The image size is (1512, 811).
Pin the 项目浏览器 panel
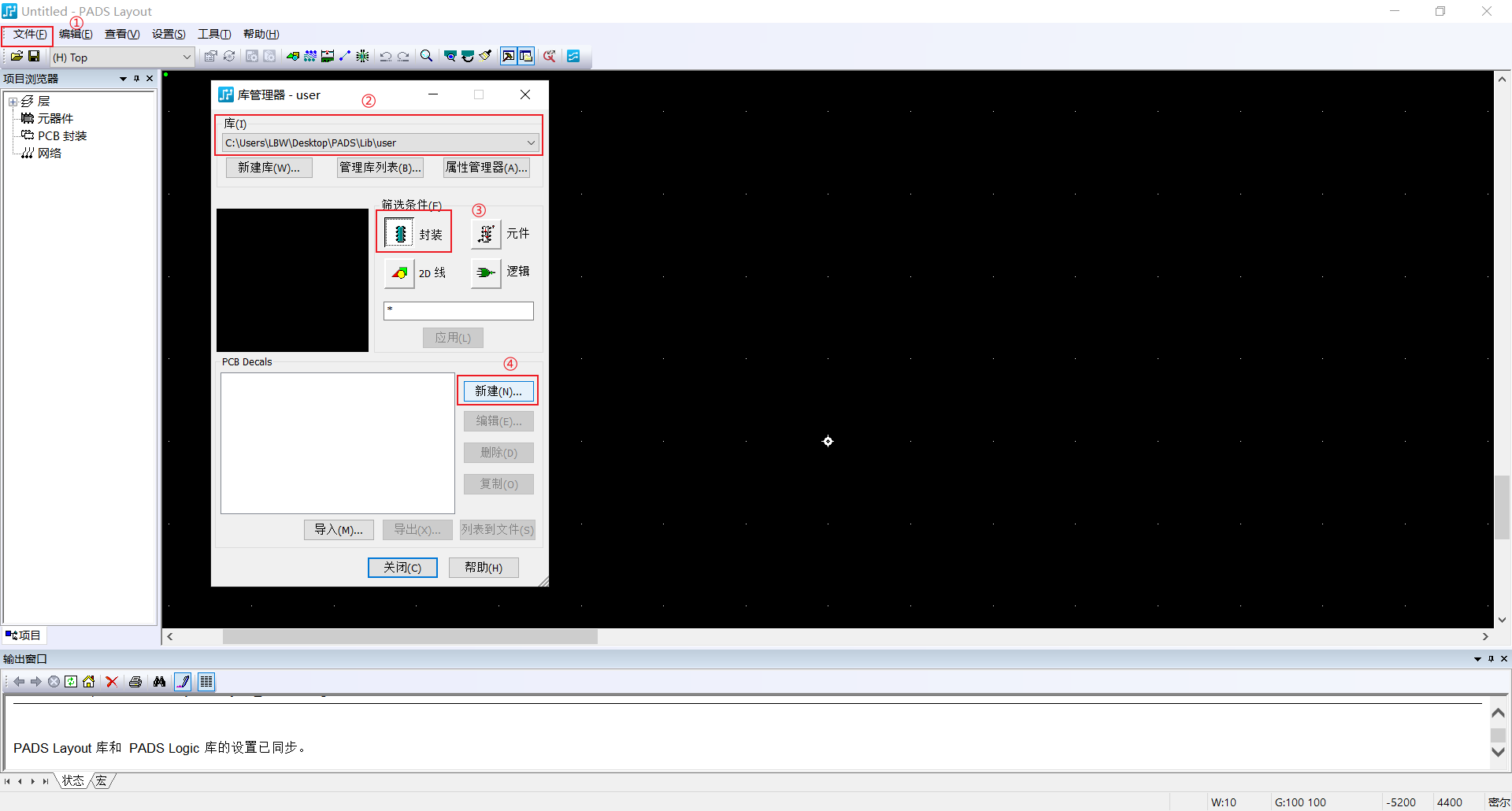pos(136,79)
